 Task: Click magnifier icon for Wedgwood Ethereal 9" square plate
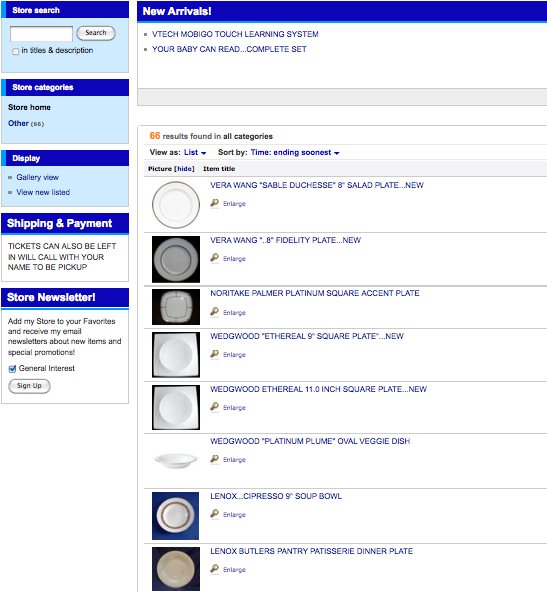[214, 354]
